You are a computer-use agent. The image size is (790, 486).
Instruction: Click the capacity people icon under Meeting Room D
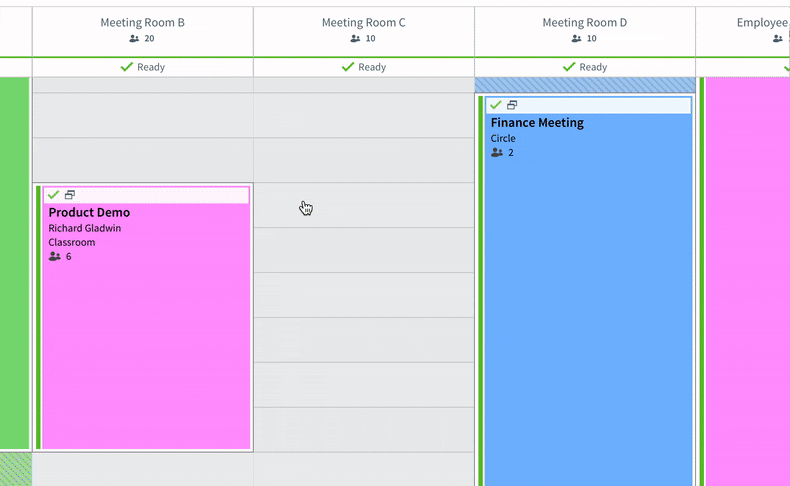point(576,38)
